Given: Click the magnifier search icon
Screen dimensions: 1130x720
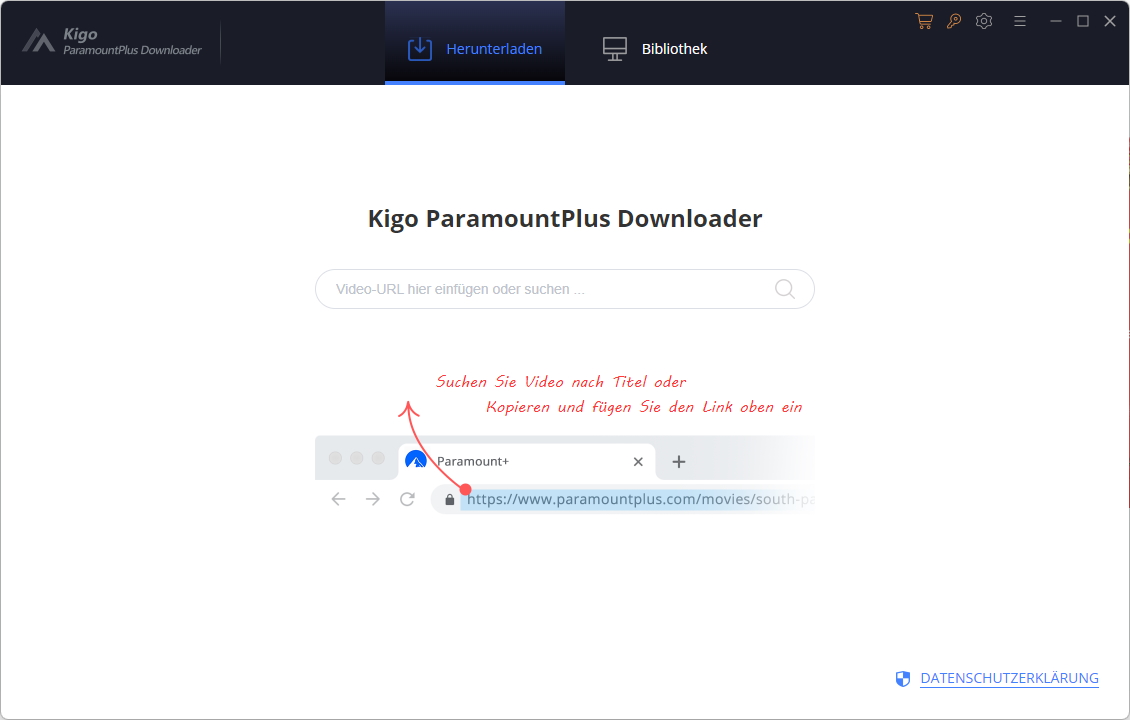Looking at the screenshot, I should 785,289.
